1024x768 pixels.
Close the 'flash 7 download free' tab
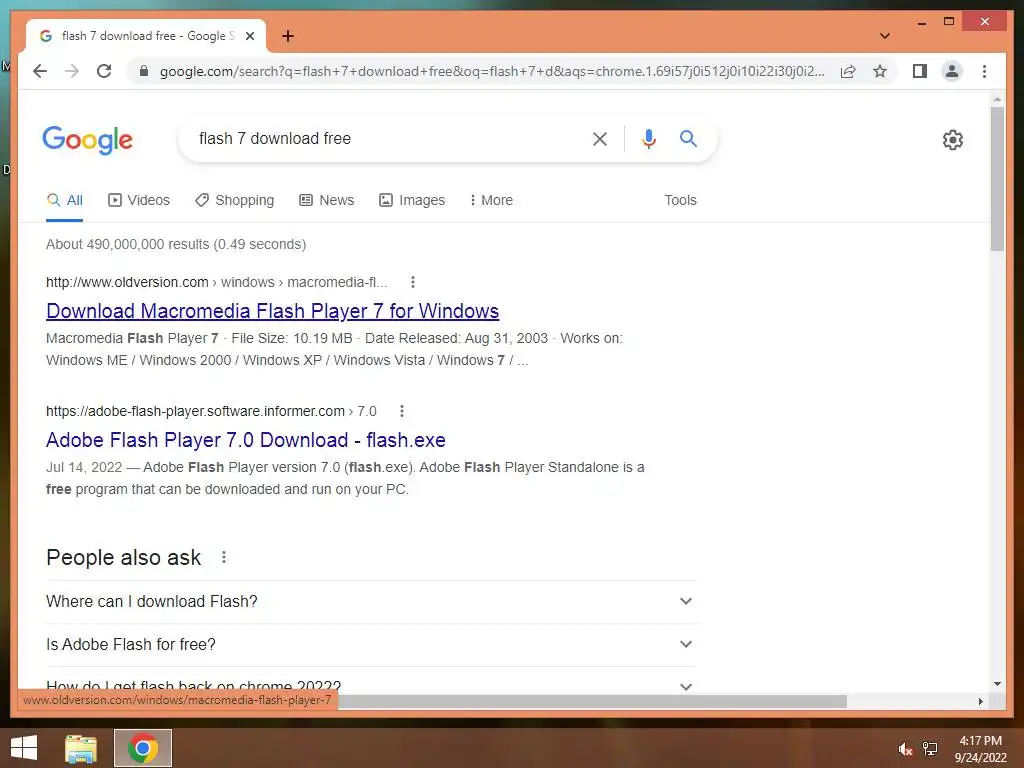(249, 36)
